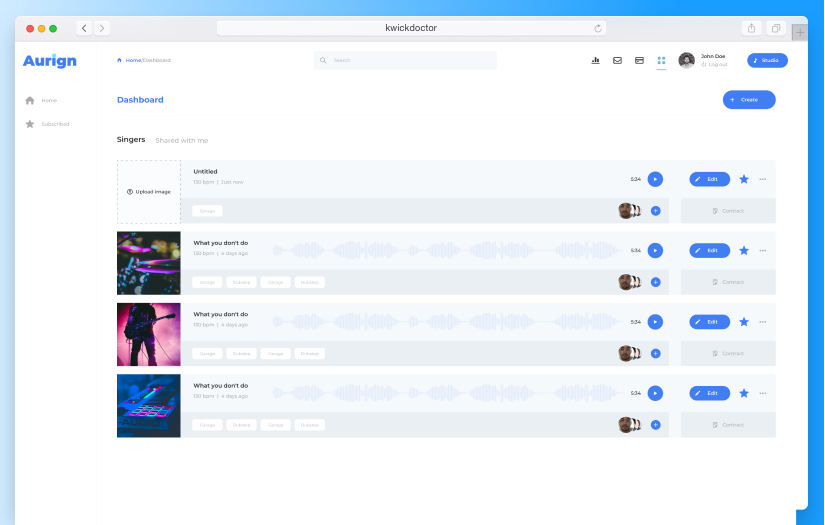Open Contract for the drum kit track
The image size is (825, 525).
[728, 282]
